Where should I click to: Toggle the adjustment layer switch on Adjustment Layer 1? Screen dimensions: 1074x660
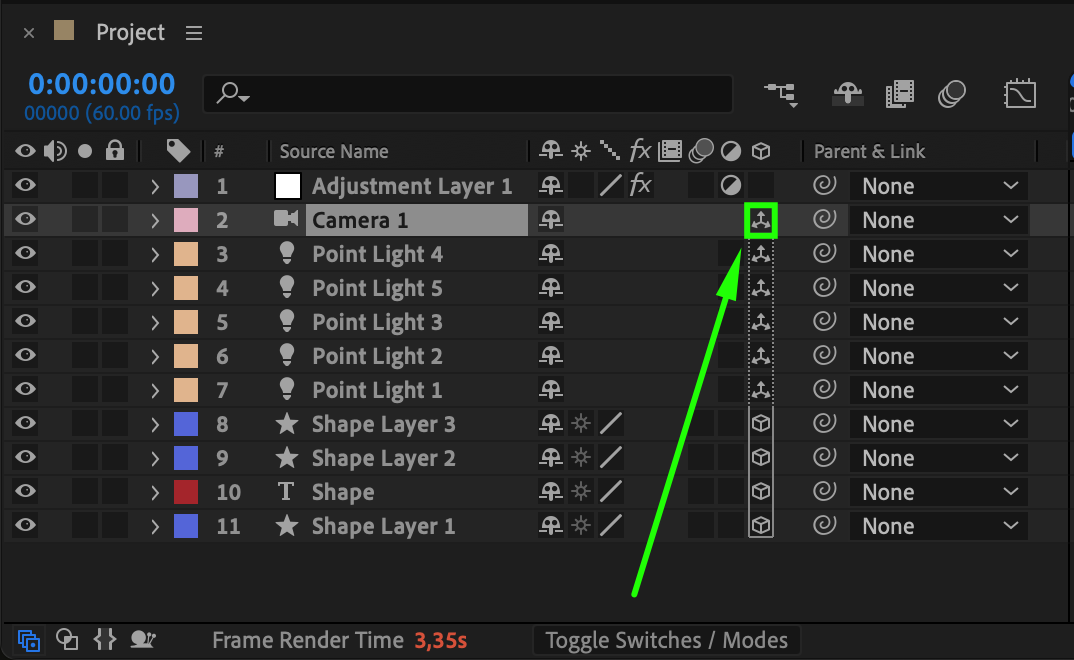[731, 186]
